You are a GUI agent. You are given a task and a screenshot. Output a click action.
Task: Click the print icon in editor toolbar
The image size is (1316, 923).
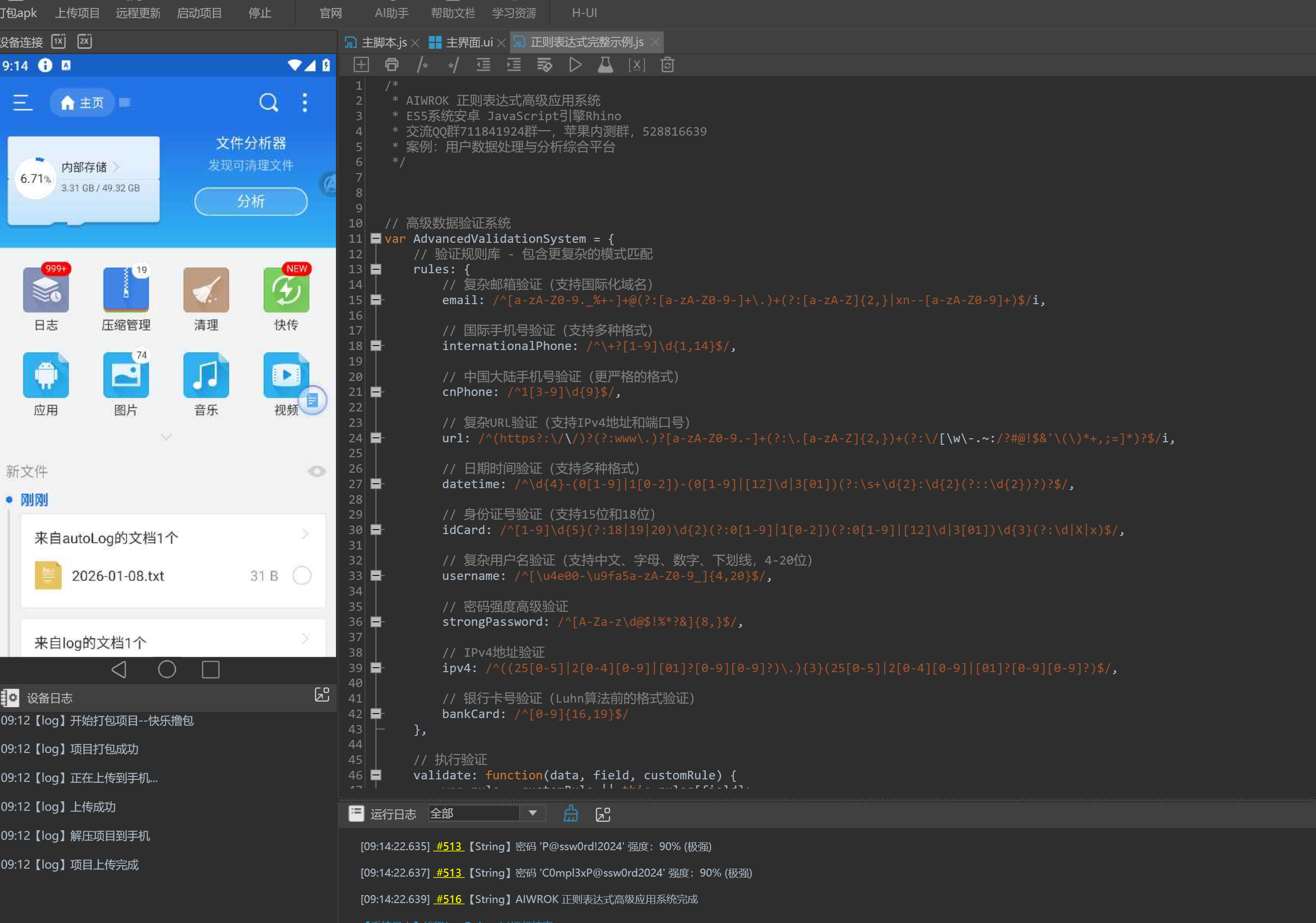[391, 65]
